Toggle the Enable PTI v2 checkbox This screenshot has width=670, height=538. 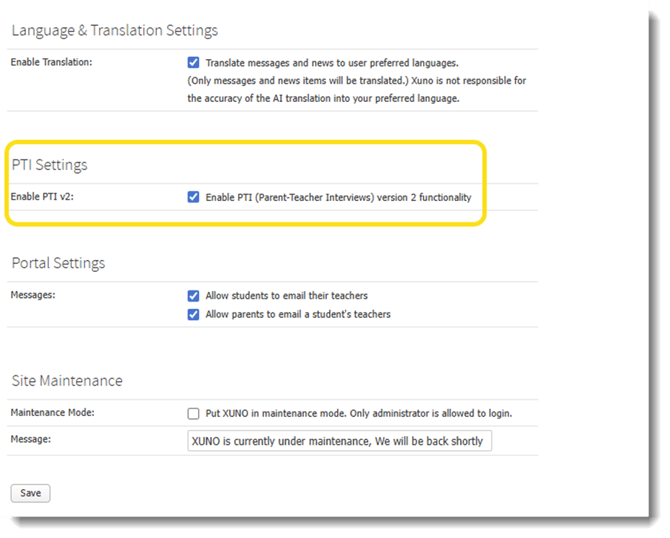coord(194,197)
